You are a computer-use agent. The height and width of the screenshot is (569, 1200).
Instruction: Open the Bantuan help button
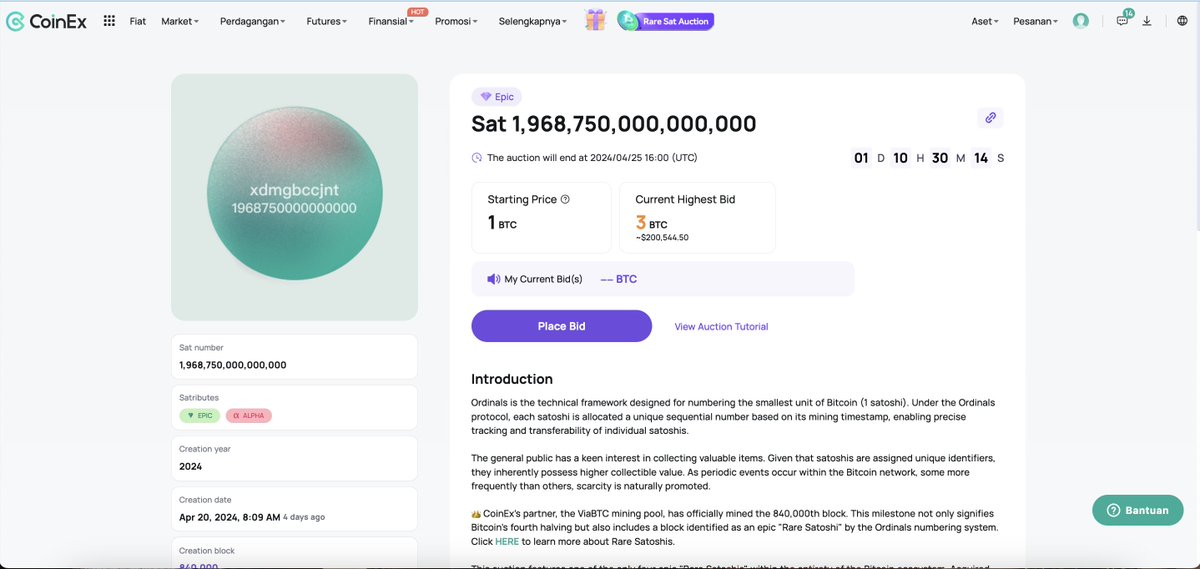(1139, 510)
